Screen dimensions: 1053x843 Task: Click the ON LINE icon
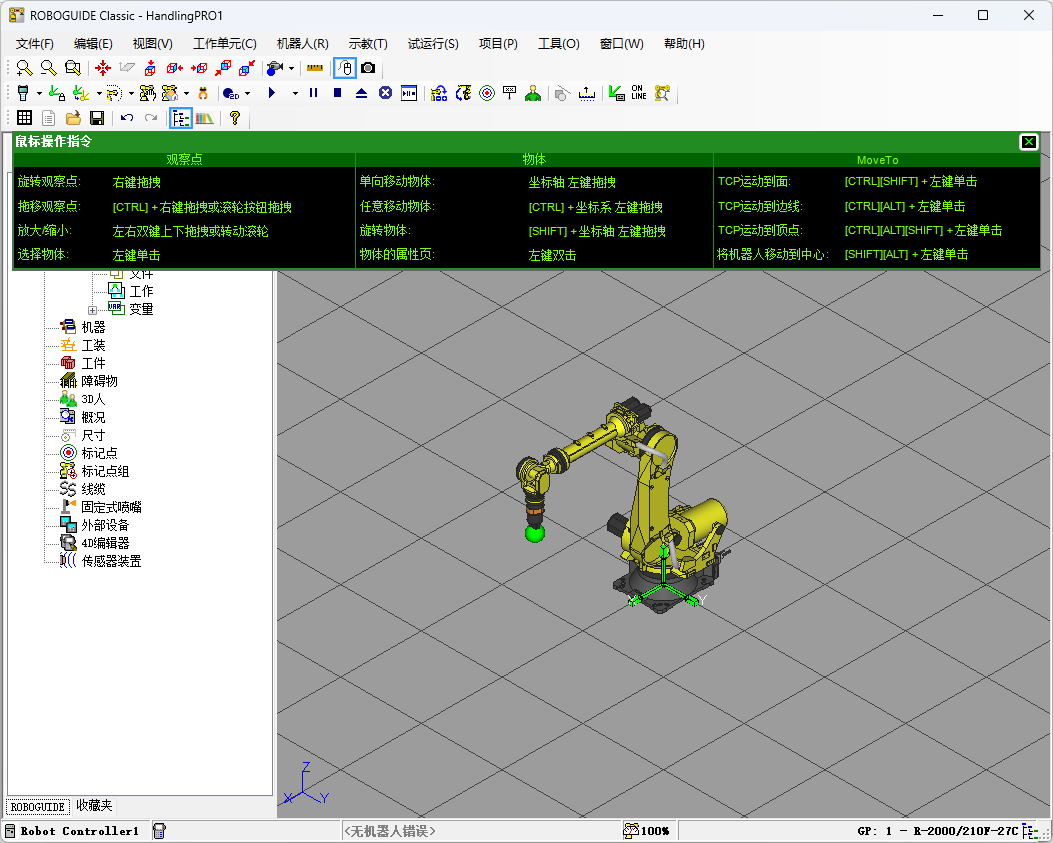(x=638, y=93)
